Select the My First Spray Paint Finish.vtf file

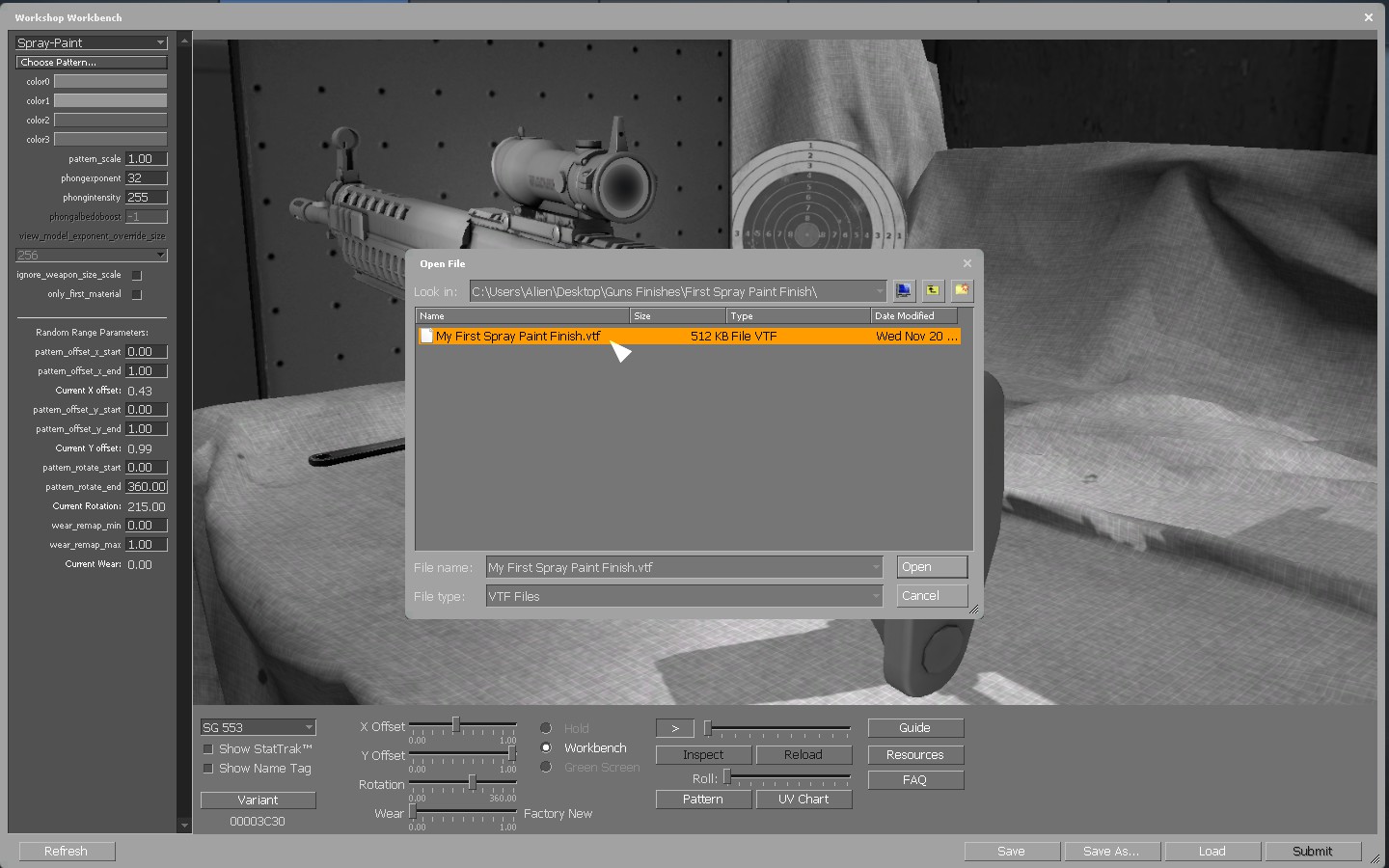(689, 336)
